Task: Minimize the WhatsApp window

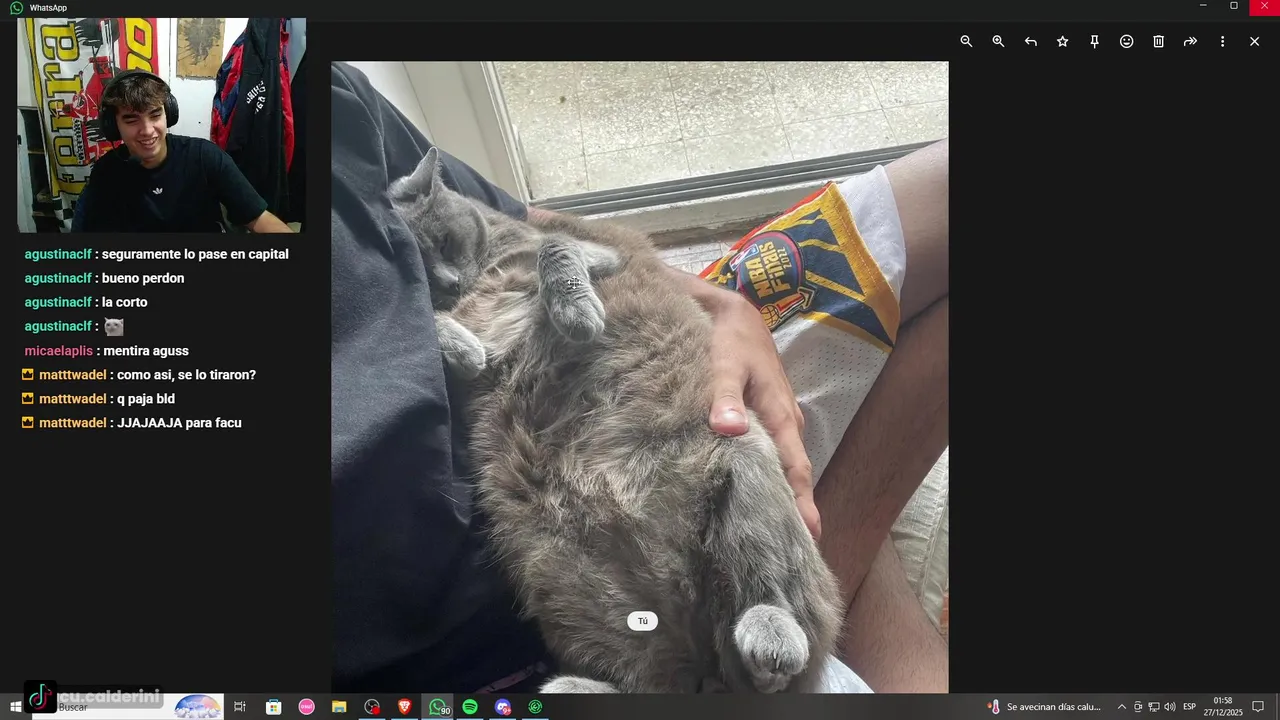Action: point(1202,6)
